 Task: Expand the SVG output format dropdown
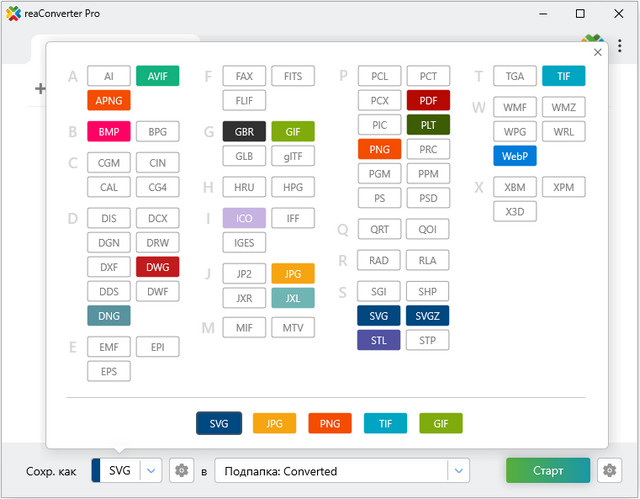pyautogui.click(x=151, y=471)
